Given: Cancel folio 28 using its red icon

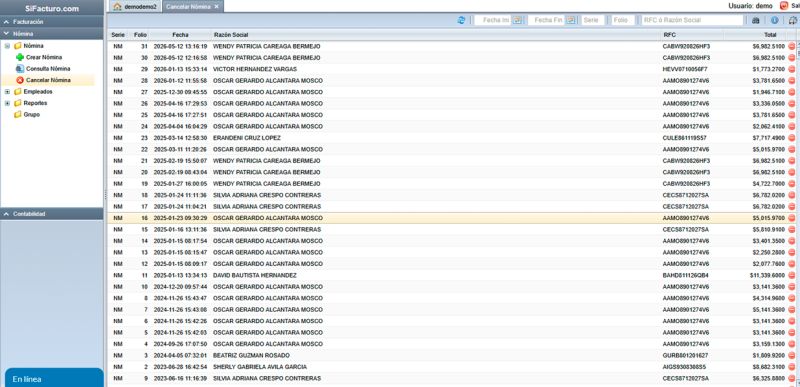Looking at the screenshot, I should click(791, 81).
